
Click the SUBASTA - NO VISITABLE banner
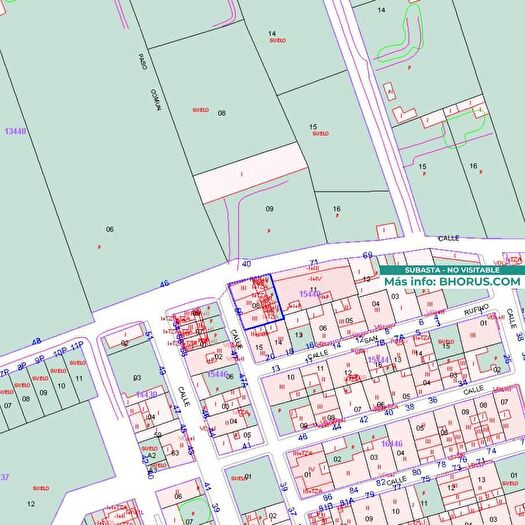pos(452,270)
